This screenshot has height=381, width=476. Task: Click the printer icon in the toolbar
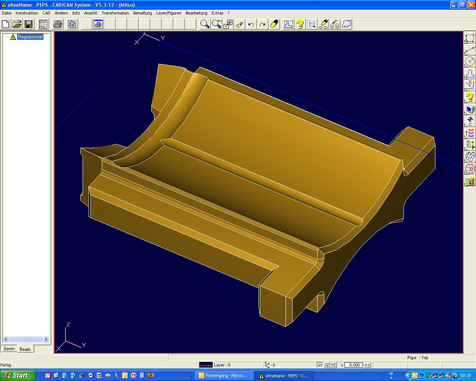pos(58,24)
